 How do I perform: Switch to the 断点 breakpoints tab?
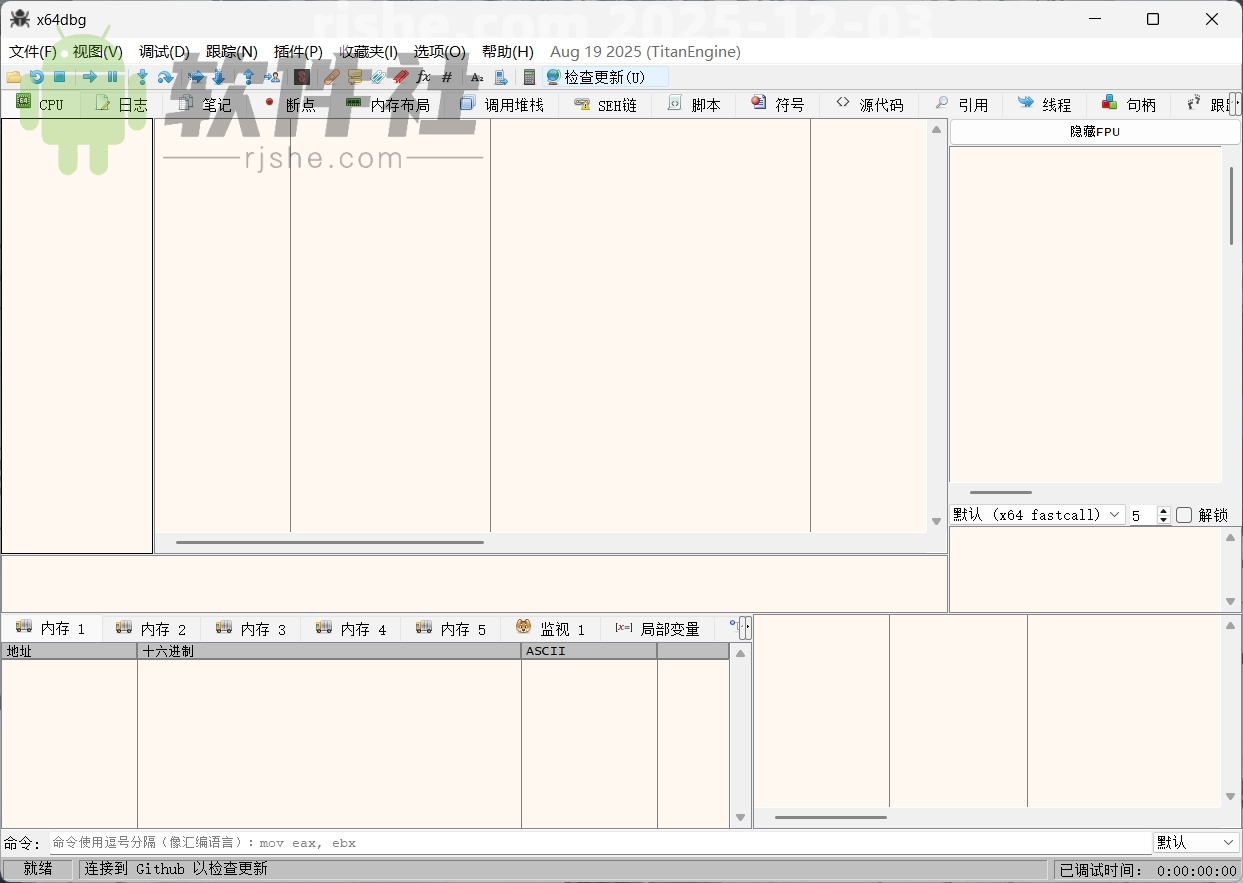tap(298, 104)
